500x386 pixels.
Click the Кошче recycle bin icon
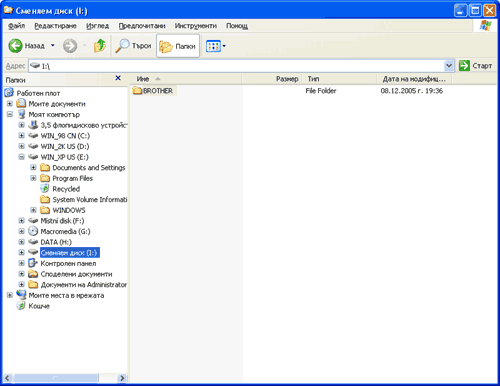21,306
